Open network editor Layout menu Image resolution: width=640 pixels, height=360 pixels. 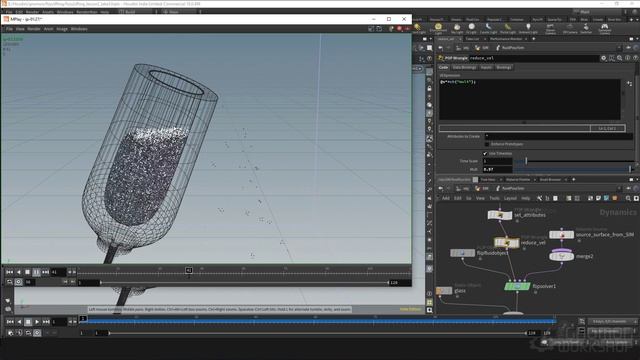click(x=510, y=198)
